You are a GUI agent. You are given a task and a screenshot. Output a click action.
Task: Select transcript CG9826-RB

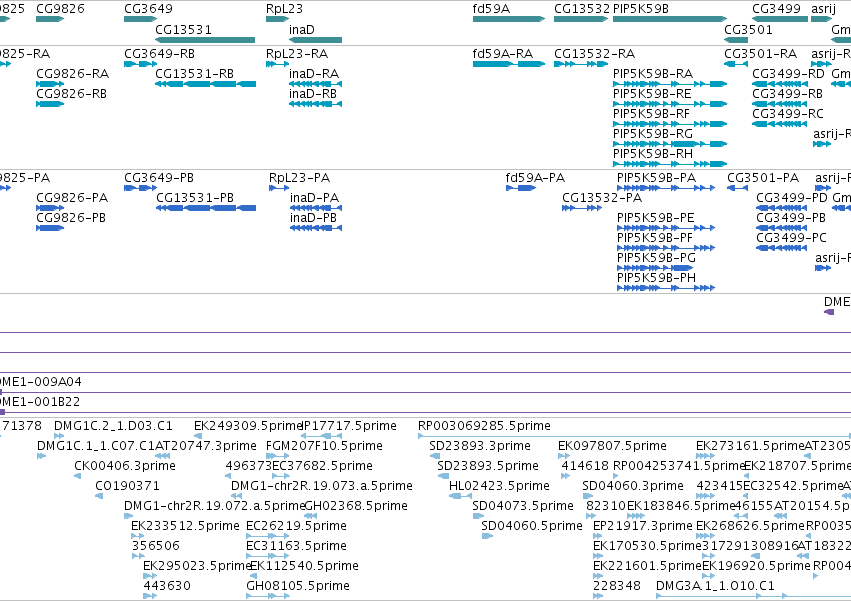pos(50,104)
